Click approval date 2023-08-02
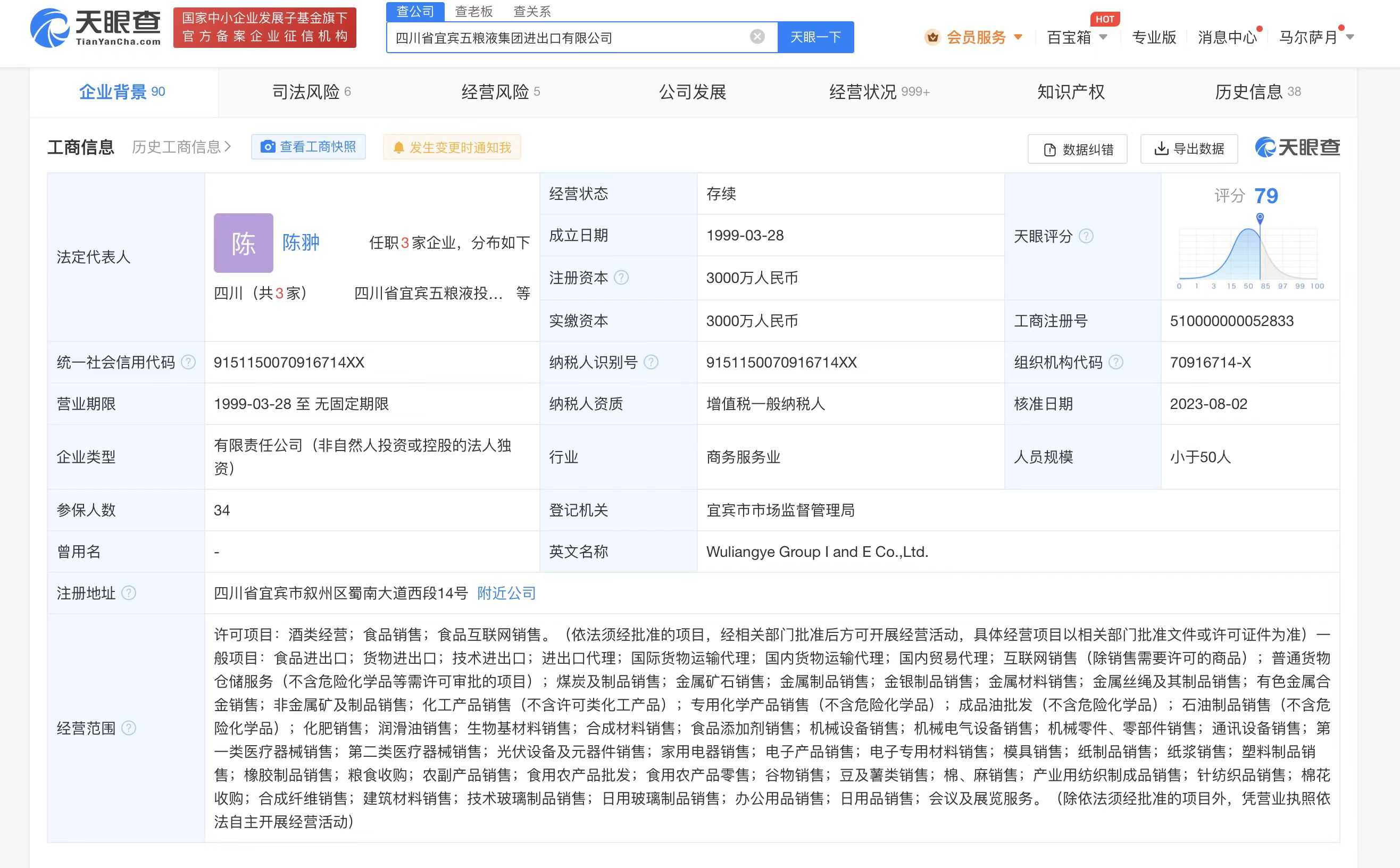The height and width of the screenshot is (868, 1400). (x=1209, y=404)
